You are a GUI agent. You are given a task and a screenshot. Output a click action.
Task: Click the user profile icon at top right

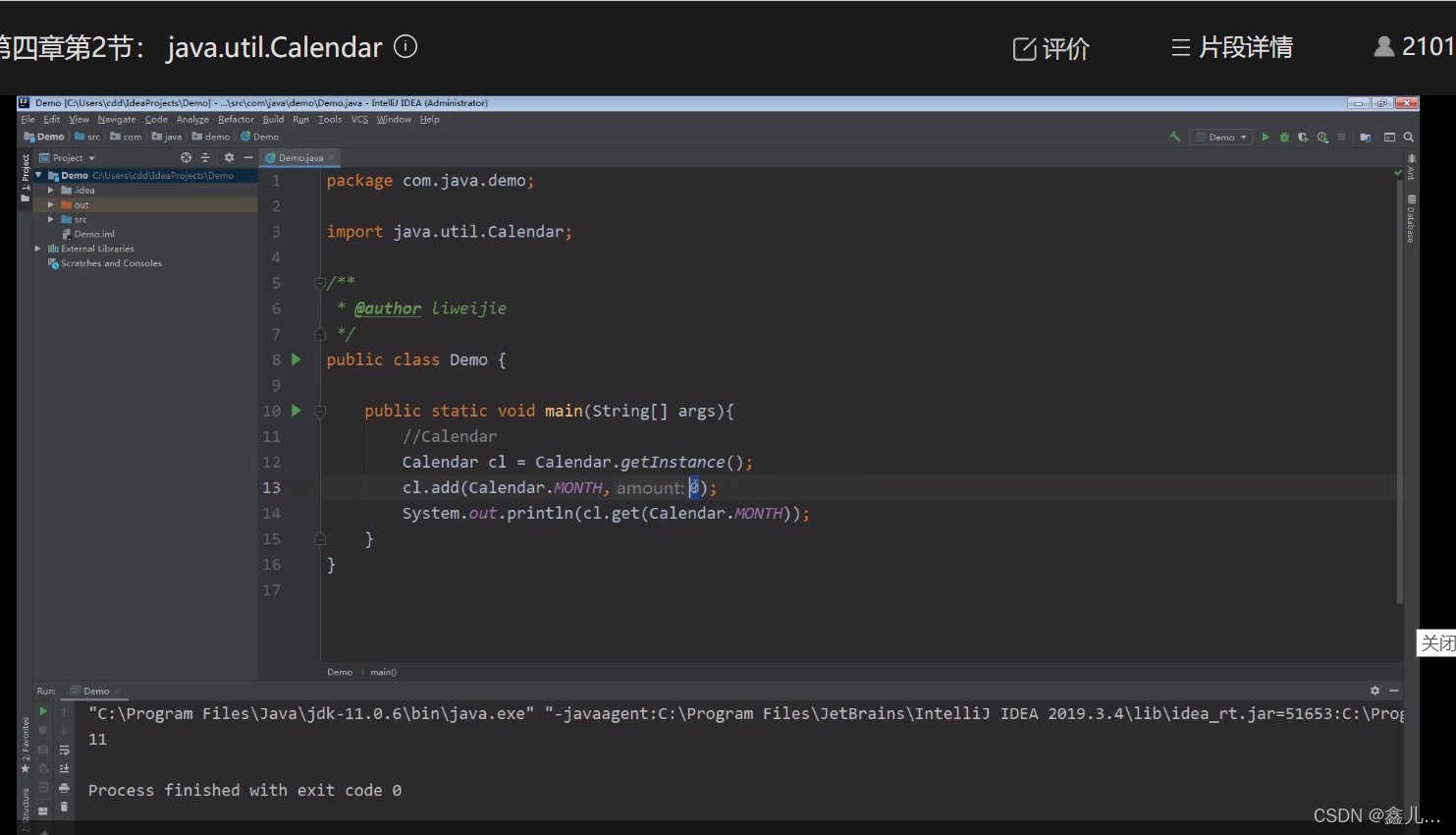[1383, 46]
